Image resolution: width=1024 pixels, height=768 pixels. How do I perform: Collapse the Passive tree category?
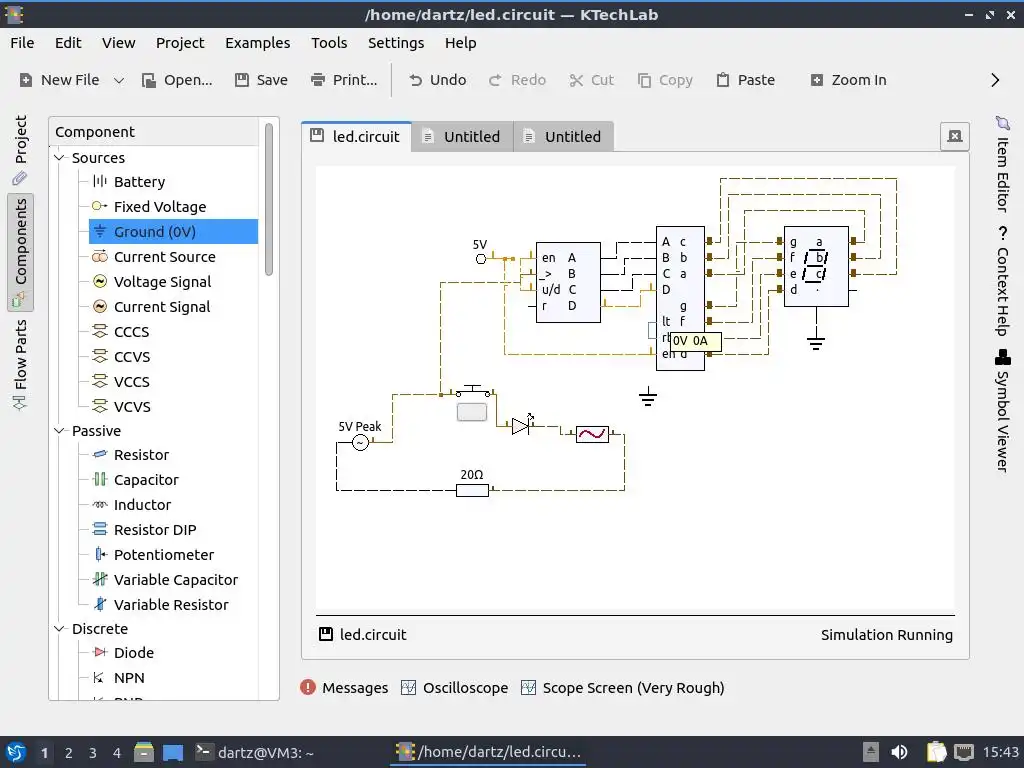[x=59, y=431]
